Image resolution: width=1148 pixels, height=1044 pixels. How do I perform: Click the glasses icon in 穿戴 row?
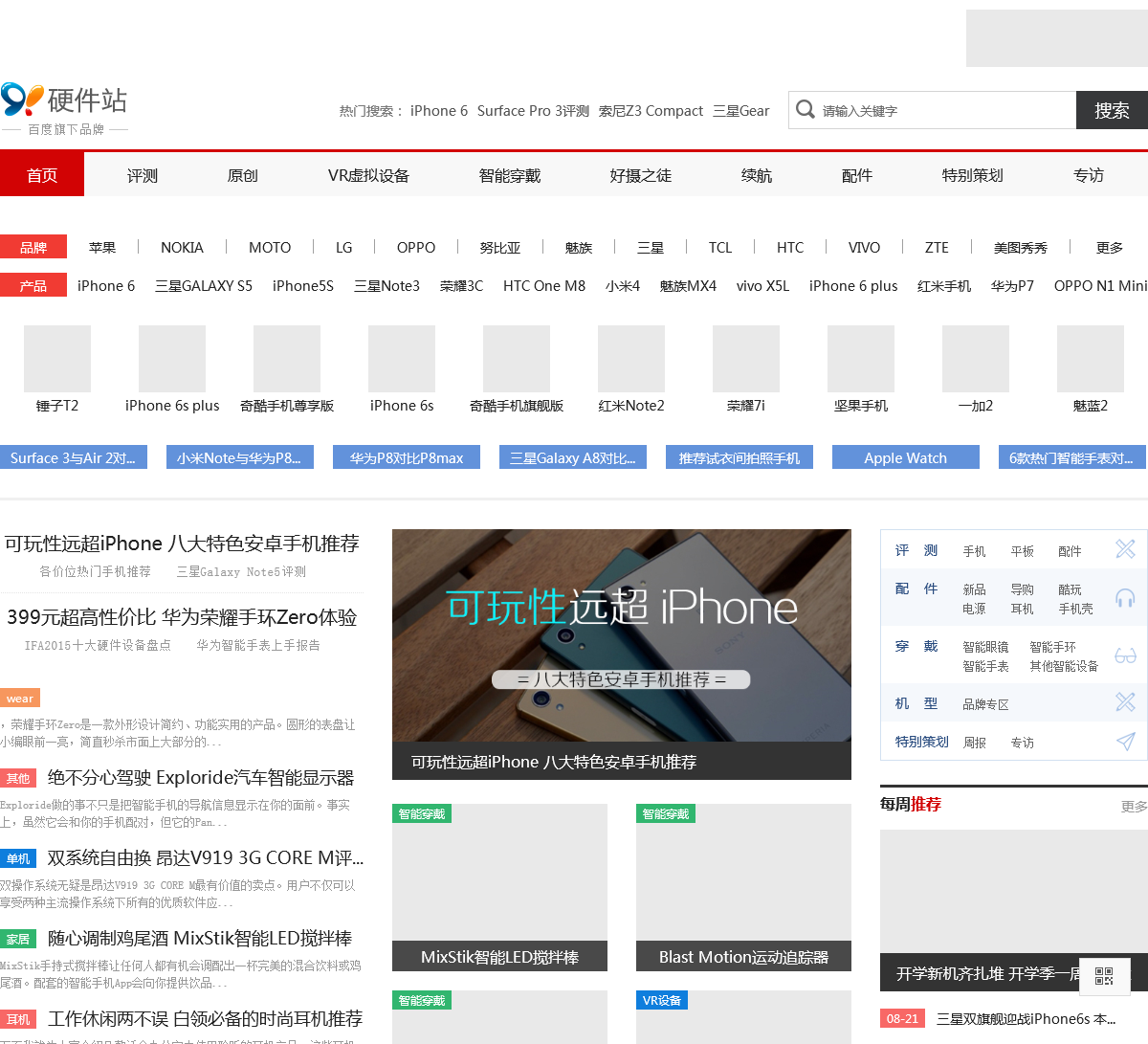[1125, 655]
